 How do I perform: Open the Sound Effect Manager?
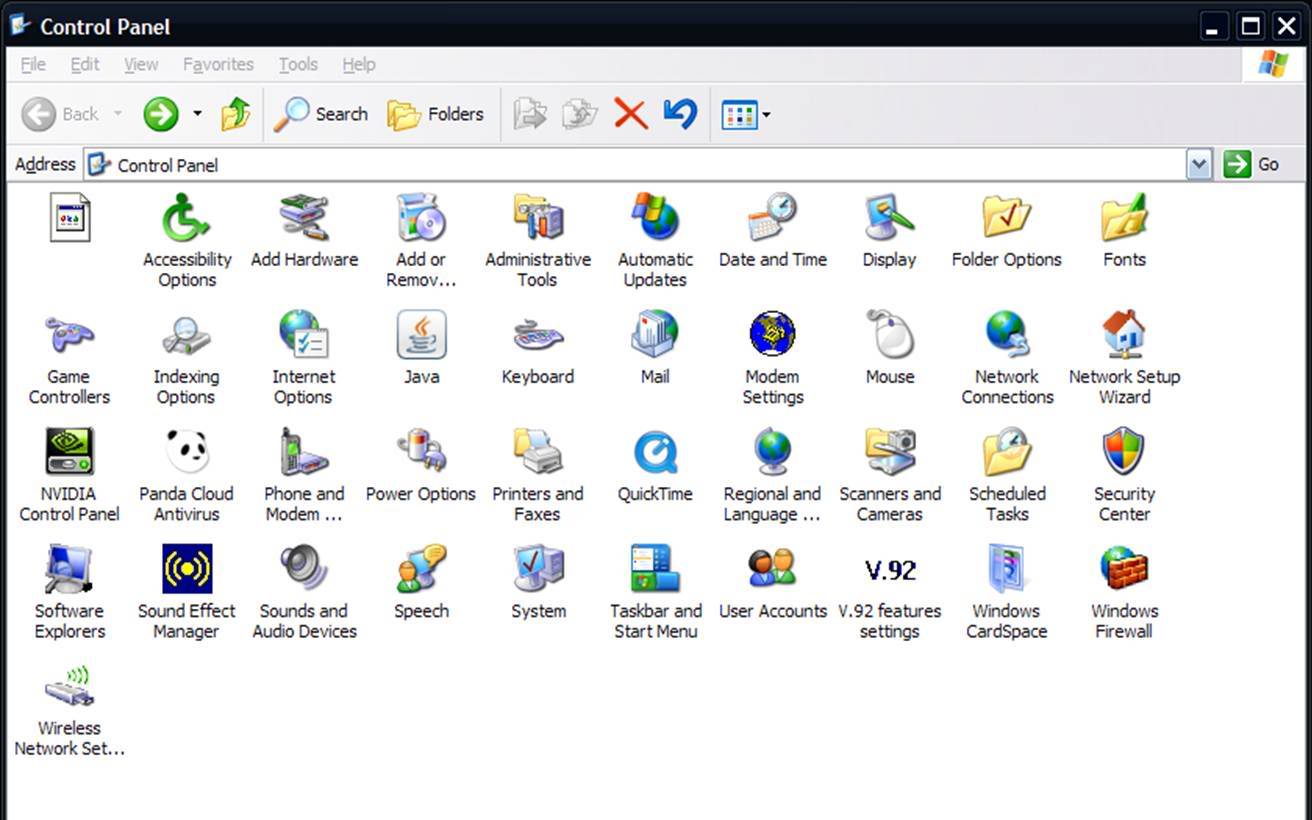186,570
